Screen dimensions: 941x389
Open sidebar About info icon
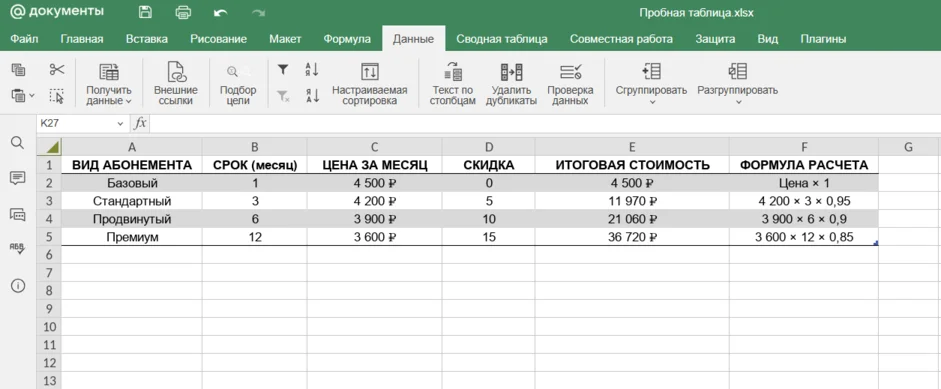coord(18,286)
